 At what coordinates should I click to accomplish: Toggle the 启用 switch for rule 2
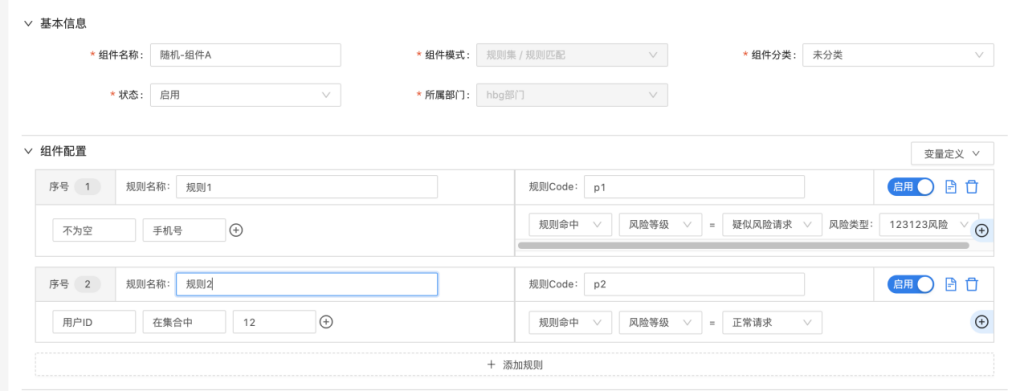coord(910,284)
